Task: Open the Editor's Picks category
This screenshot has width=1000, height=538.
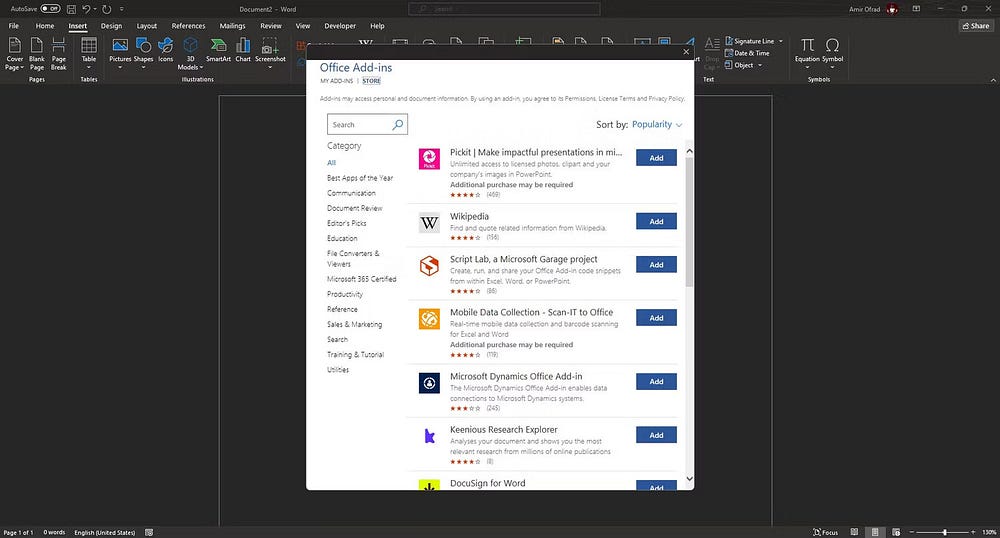Action: [347, 223]
